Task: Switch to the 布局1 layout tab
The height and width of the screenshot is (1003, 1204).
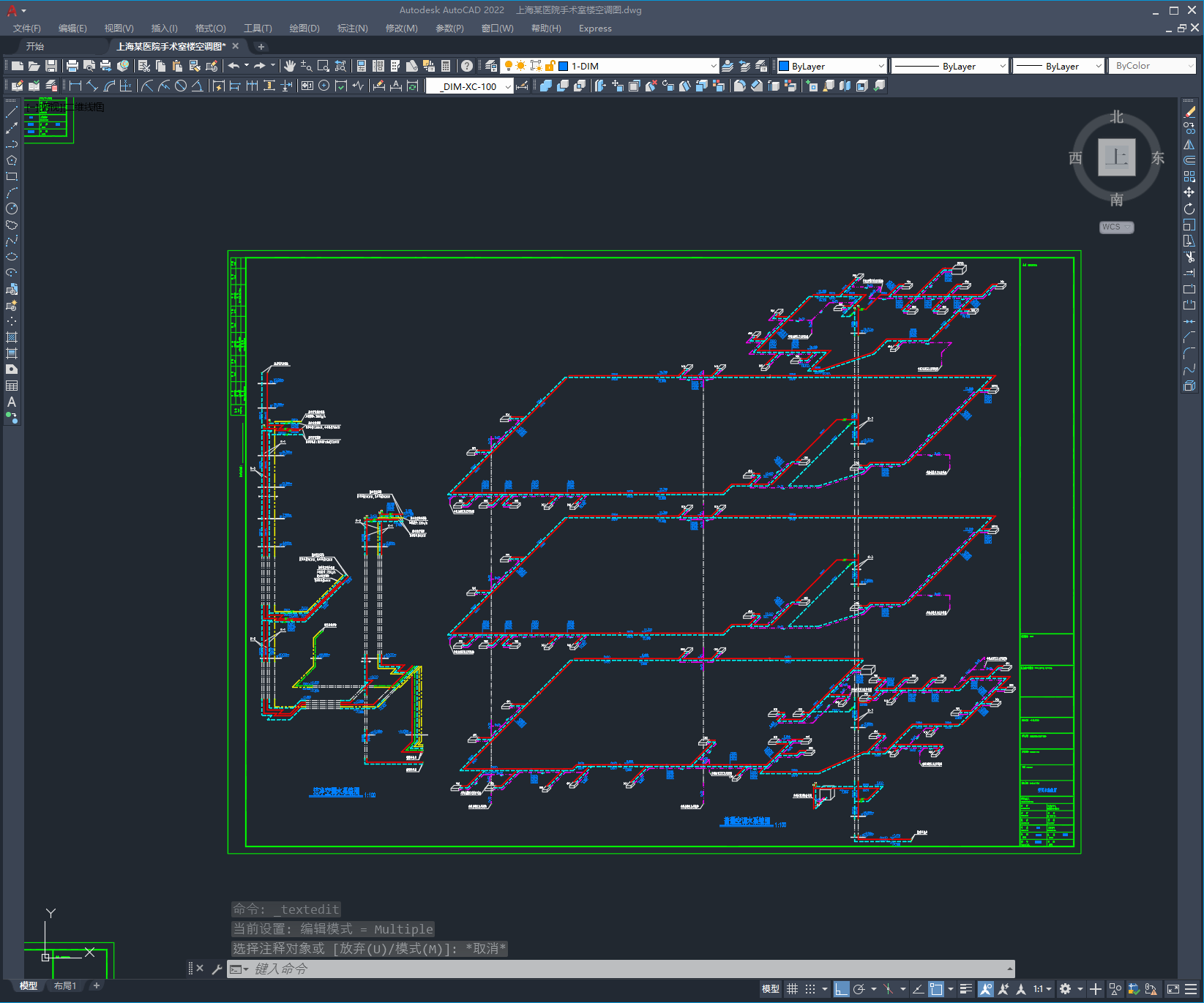Action: (x=65, y=986)
